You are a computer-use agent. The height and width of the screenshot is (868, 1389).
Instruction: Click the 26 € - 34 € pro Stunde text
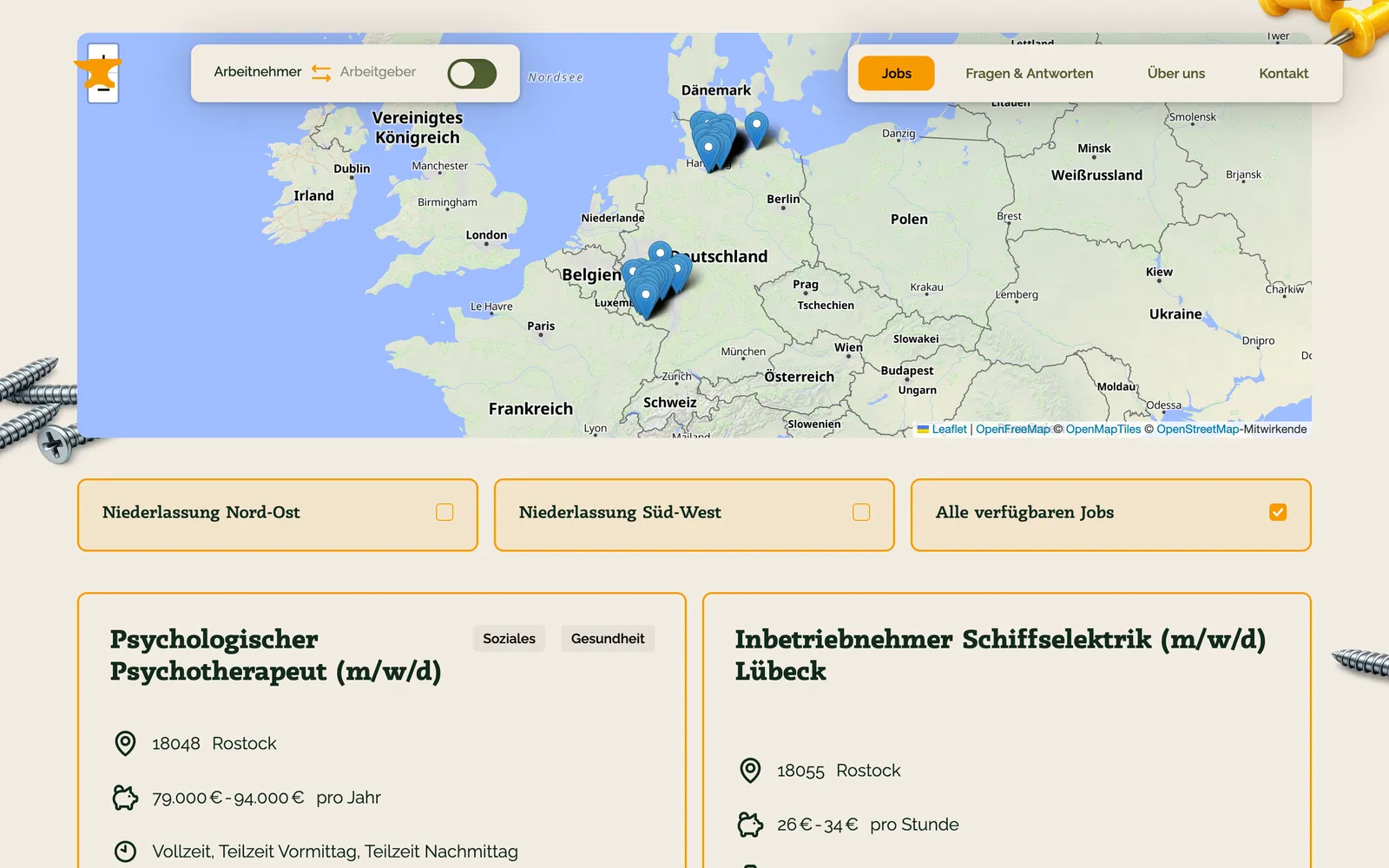pyautogui.click(x=868, y=825)
